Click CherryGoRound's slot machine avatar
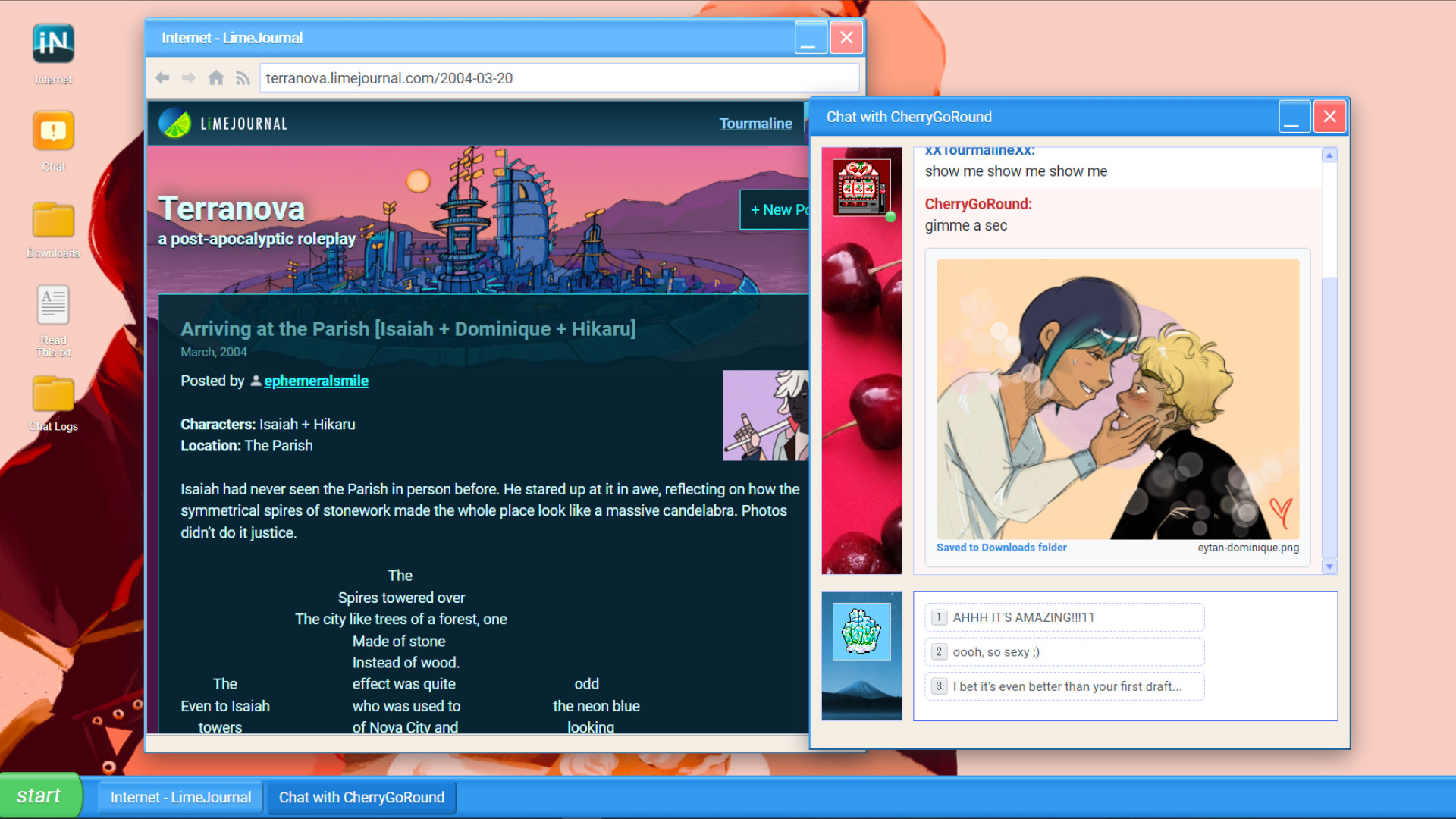 861,187
